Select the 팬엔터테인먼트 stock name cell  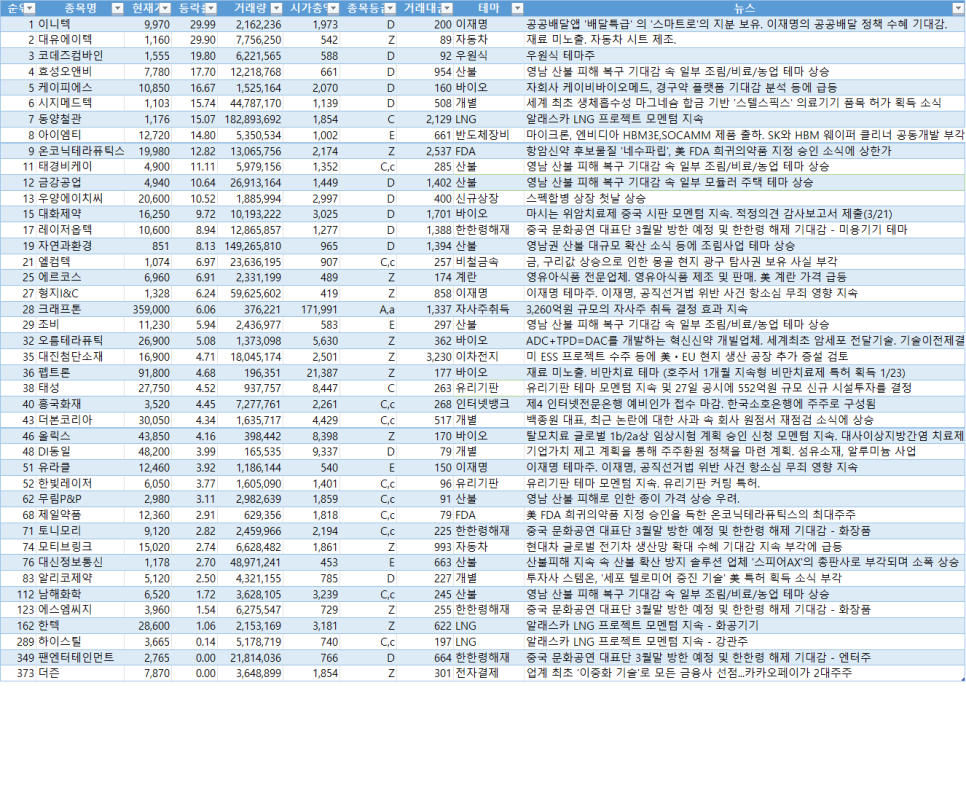click(x=80, y=657)
